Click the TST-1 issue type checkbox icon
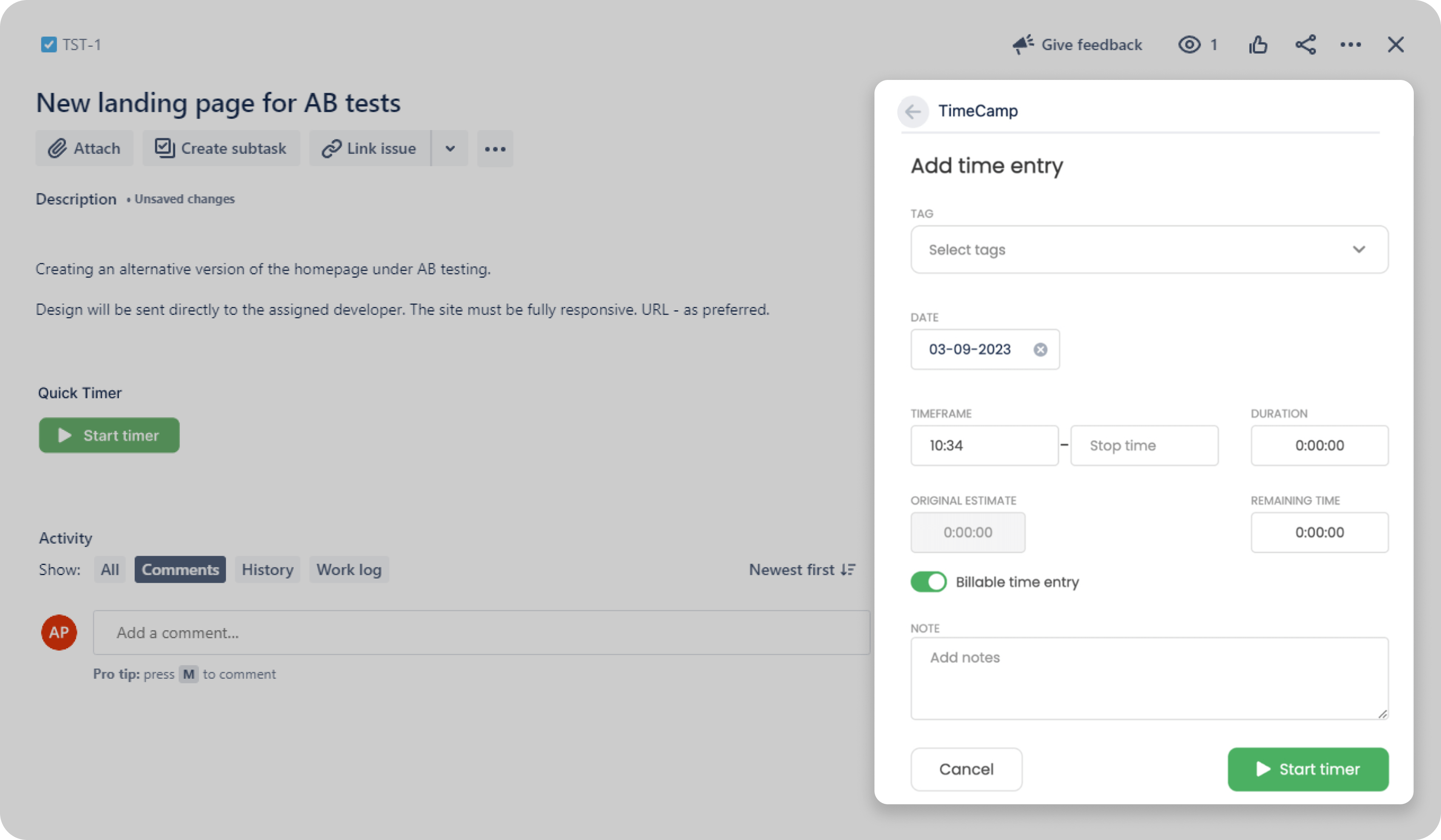 (x=48, y=45)
